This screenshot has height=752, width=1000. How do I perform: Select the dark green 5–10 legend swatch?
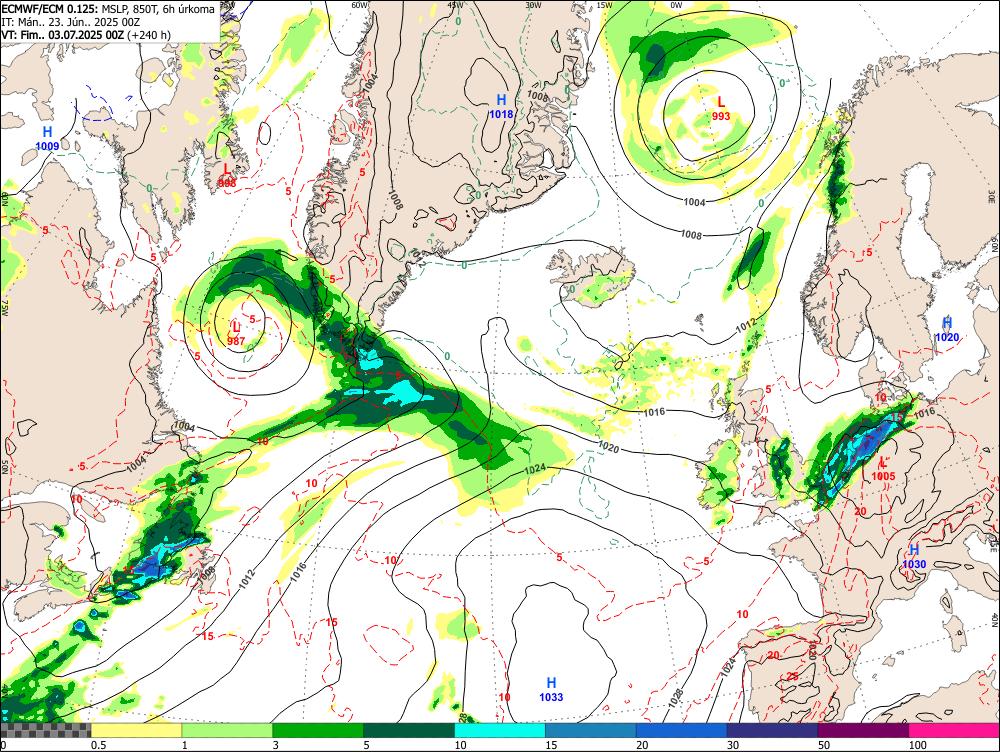click(409, 730)
